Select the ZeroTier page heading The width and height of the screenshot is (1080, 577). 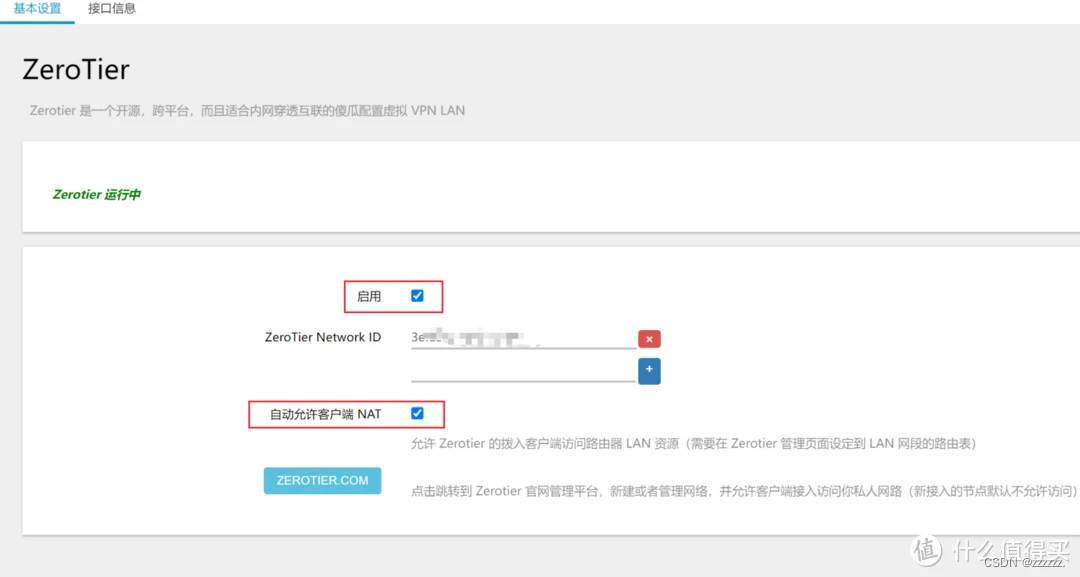(76, 70)
